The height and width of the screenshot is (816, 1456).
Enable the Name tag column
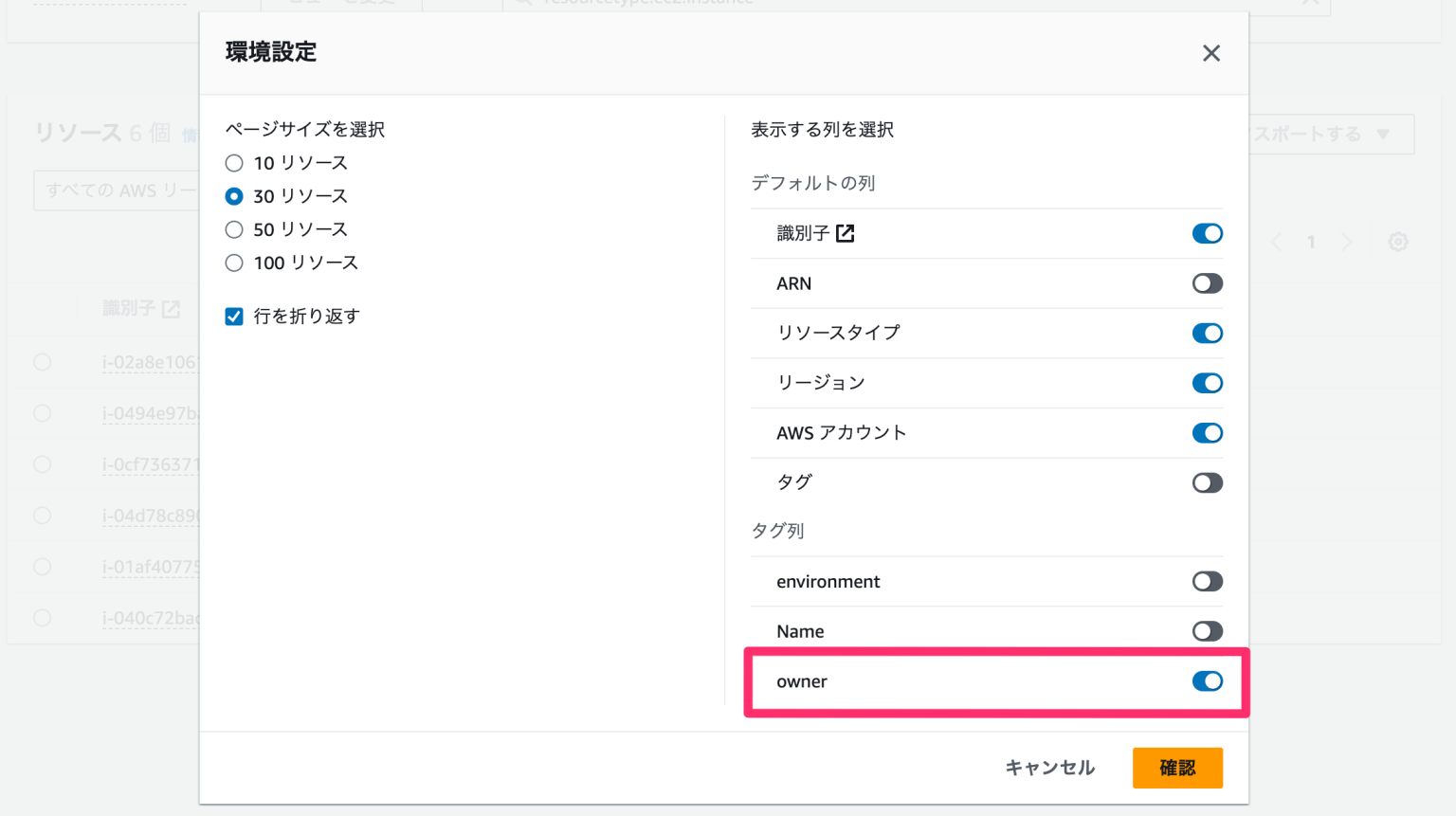pyautogui.click(x=1207, y=631)
